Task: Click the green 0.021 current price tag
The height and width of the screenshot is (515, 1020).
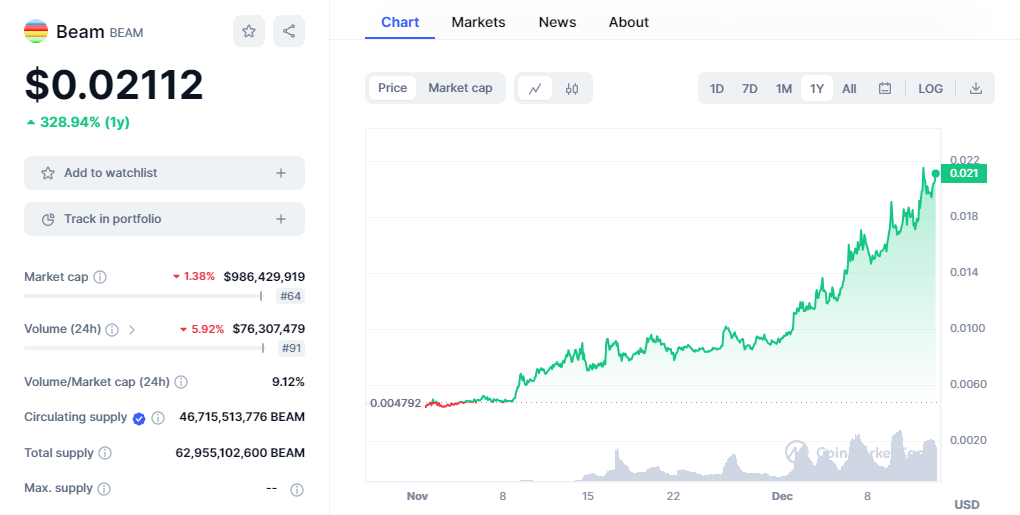Action: 964,174
